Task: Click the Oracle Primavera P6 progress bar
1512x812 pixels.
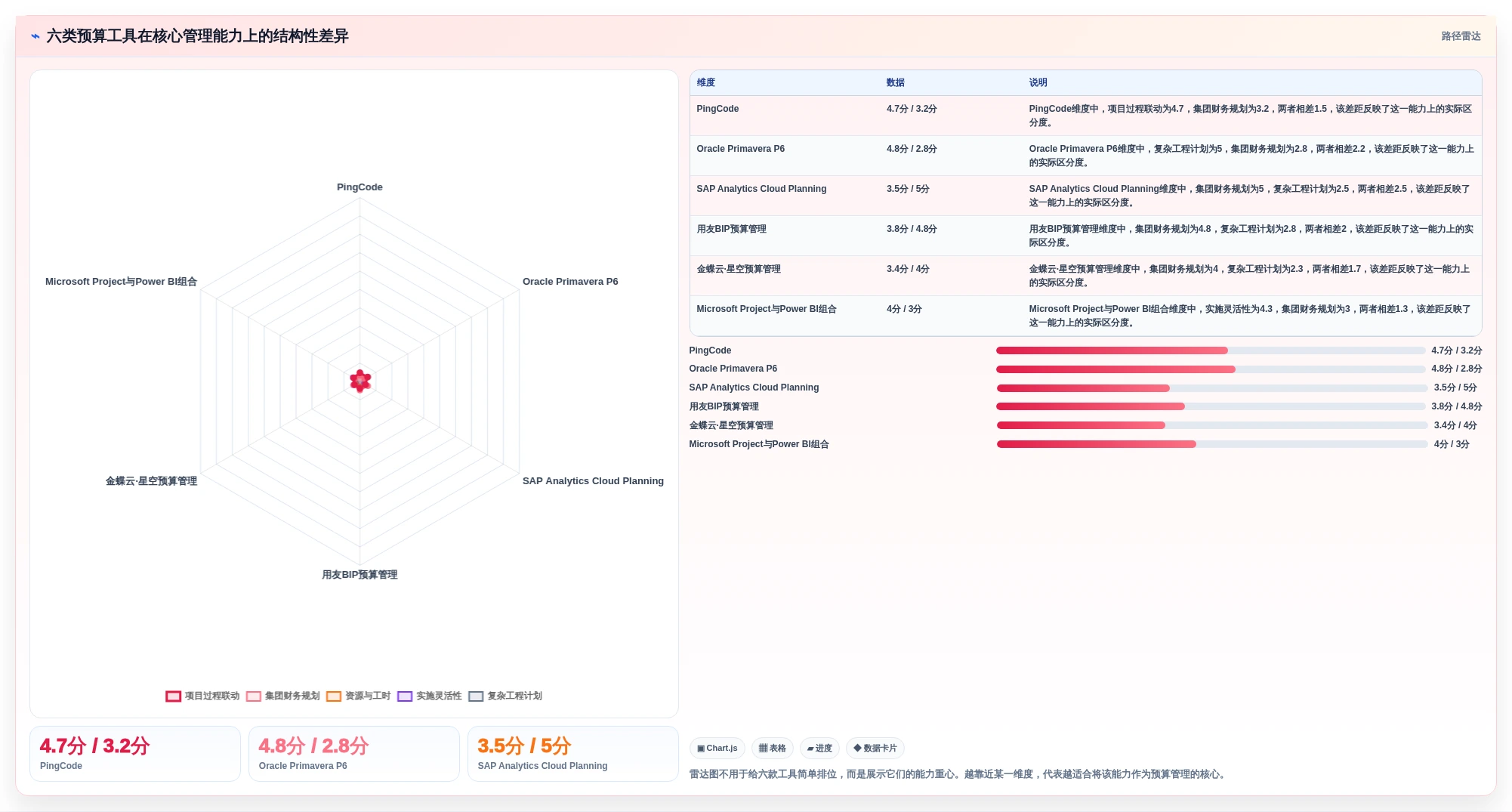Action: pos(1211,369)
